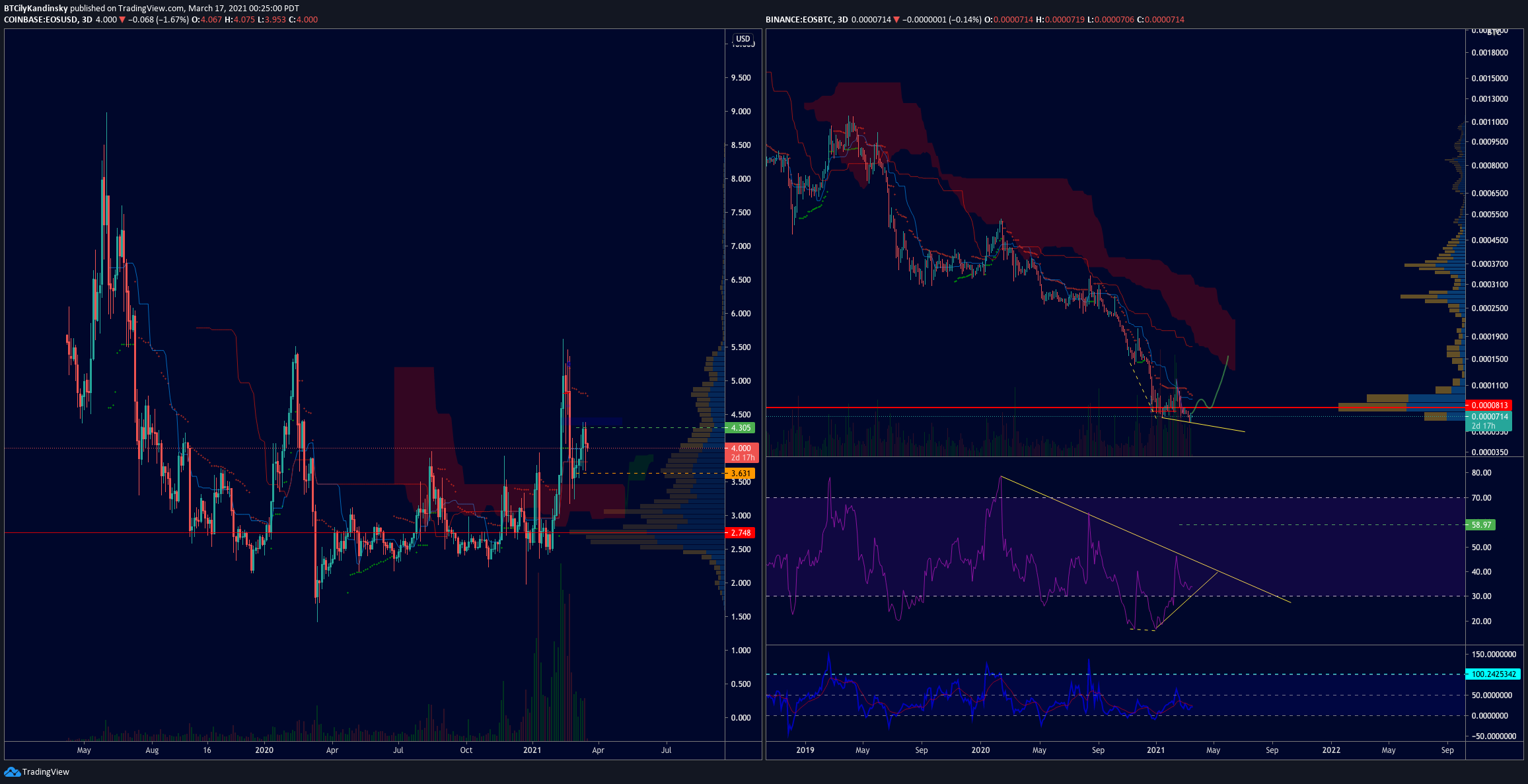Click the H:0.0000719 high value in the EOSBTC header
This screenshot has height=784, width=1528.
click(x=1060, y=20)
